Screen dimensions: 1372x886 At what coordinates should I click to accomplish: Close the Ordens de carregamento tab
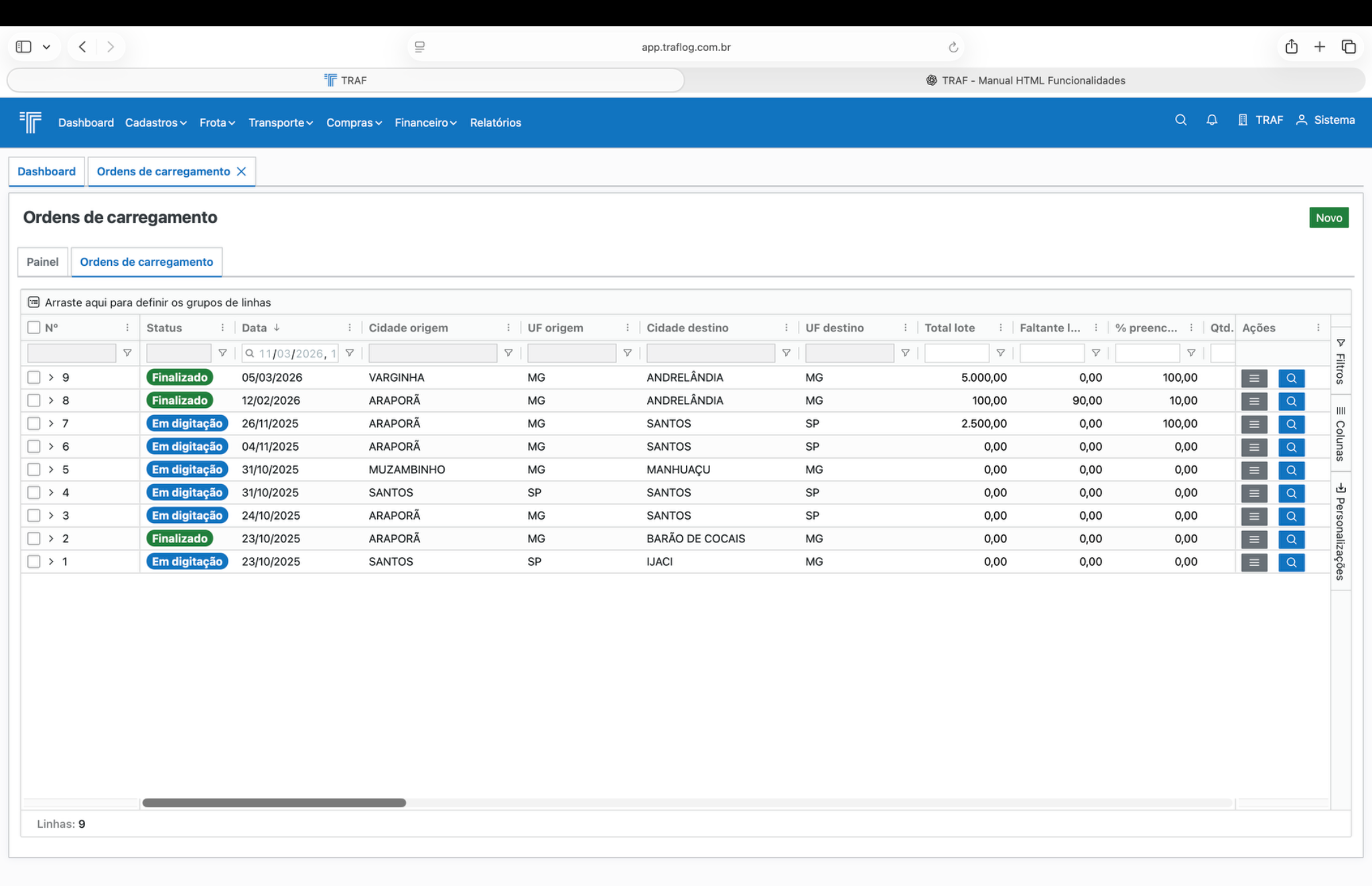(242, 171)
